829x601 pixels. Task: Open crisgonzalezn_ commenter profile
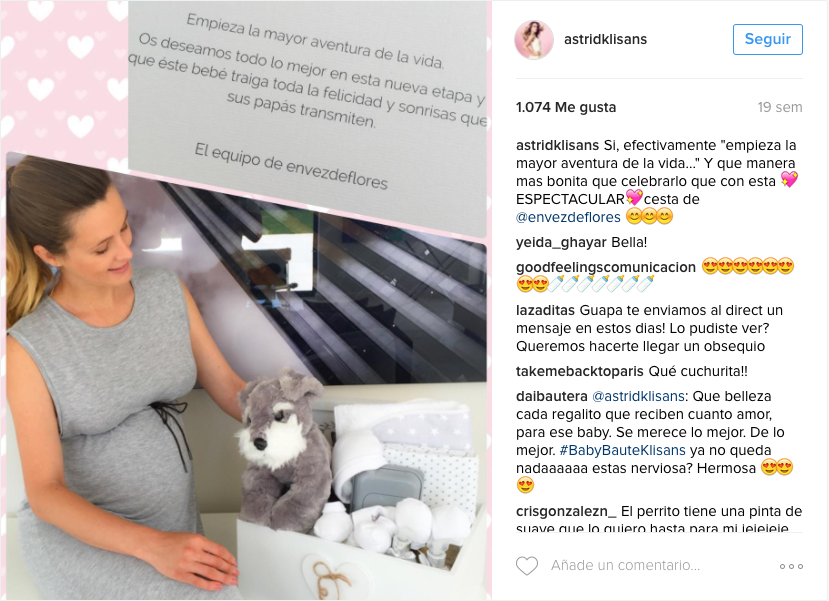pyautogui.click(x=566, y=512)
